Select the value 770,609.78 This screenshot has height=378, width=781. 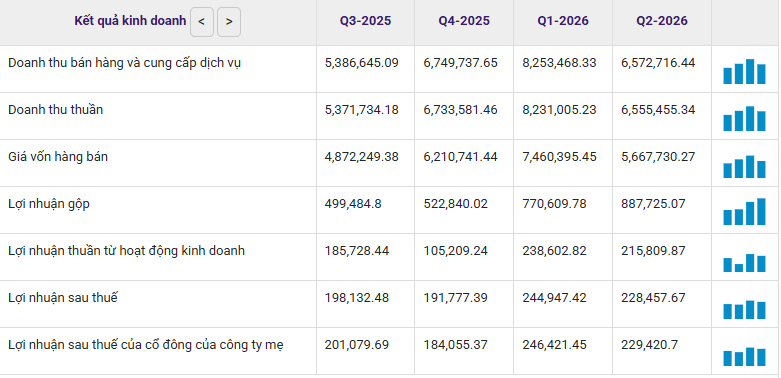pyautogui.click(x=554, y=204)
